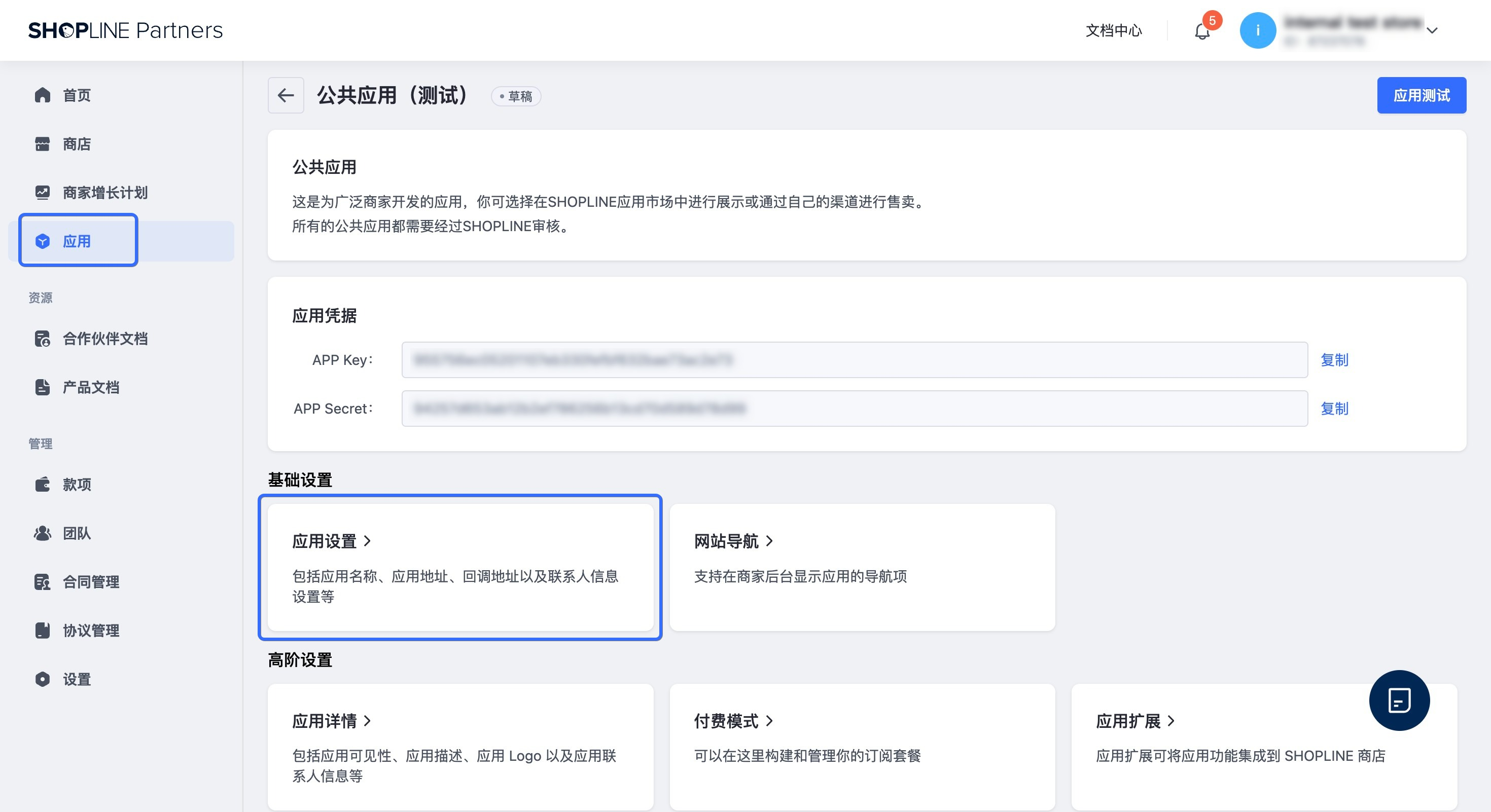The width and height of the screenshot is (1491, 812).
Task: Click the contract management icon
Action: [x=42, y=581]
